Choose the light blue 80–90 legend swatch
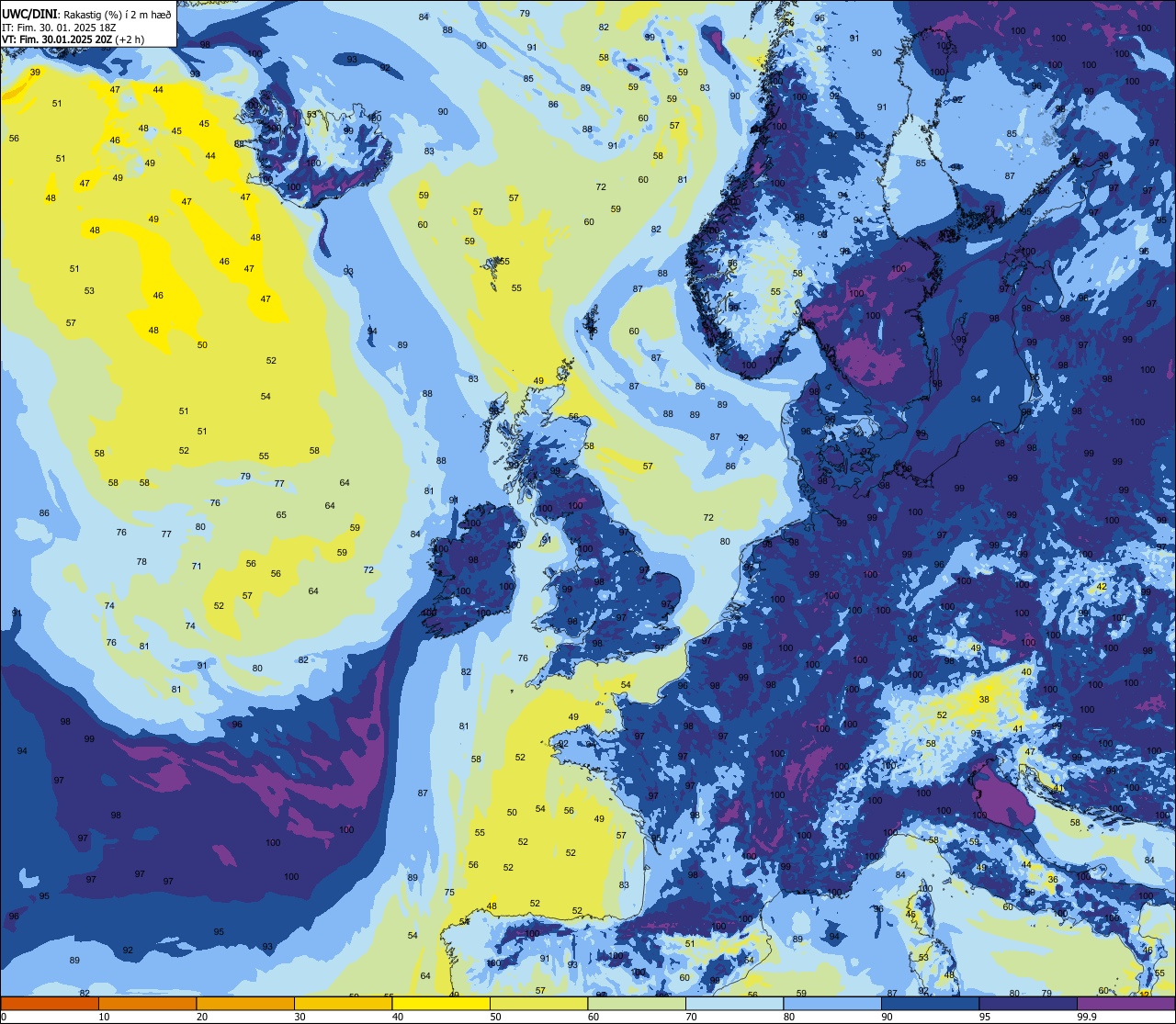1176x1024 pixels. coord(832,1003)
